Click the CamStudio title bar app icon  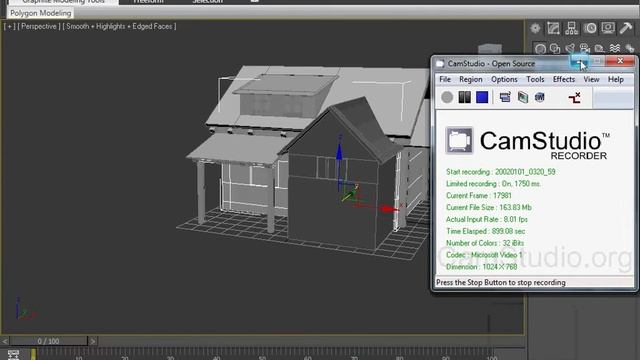point(440,64)
